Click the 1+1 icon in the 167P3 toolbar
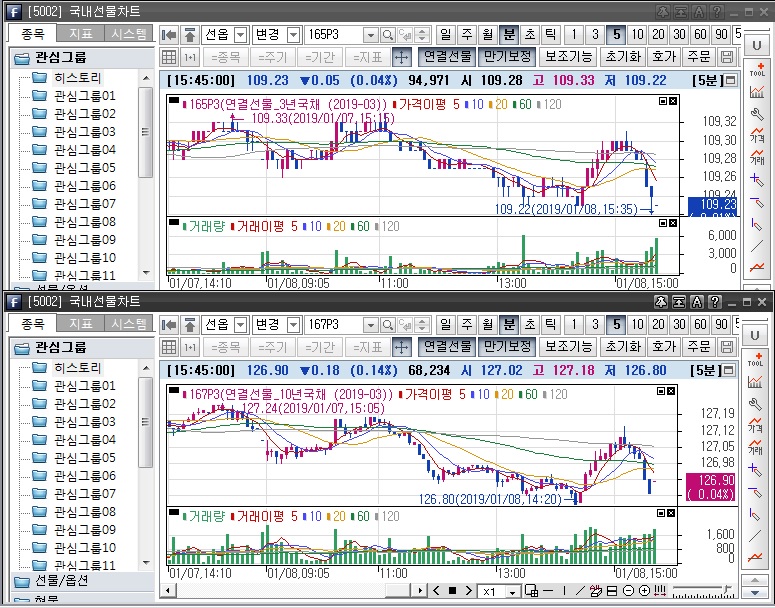Image resolution: width=775 pixels, height=608 pixels. coord(190,347)
